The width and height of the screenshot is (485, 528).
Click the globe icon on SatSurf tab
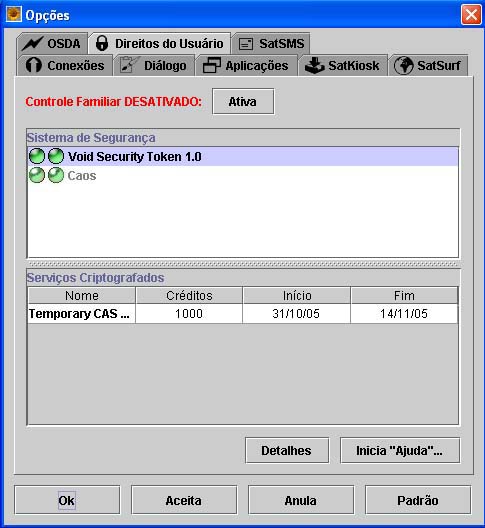(403, 65)
